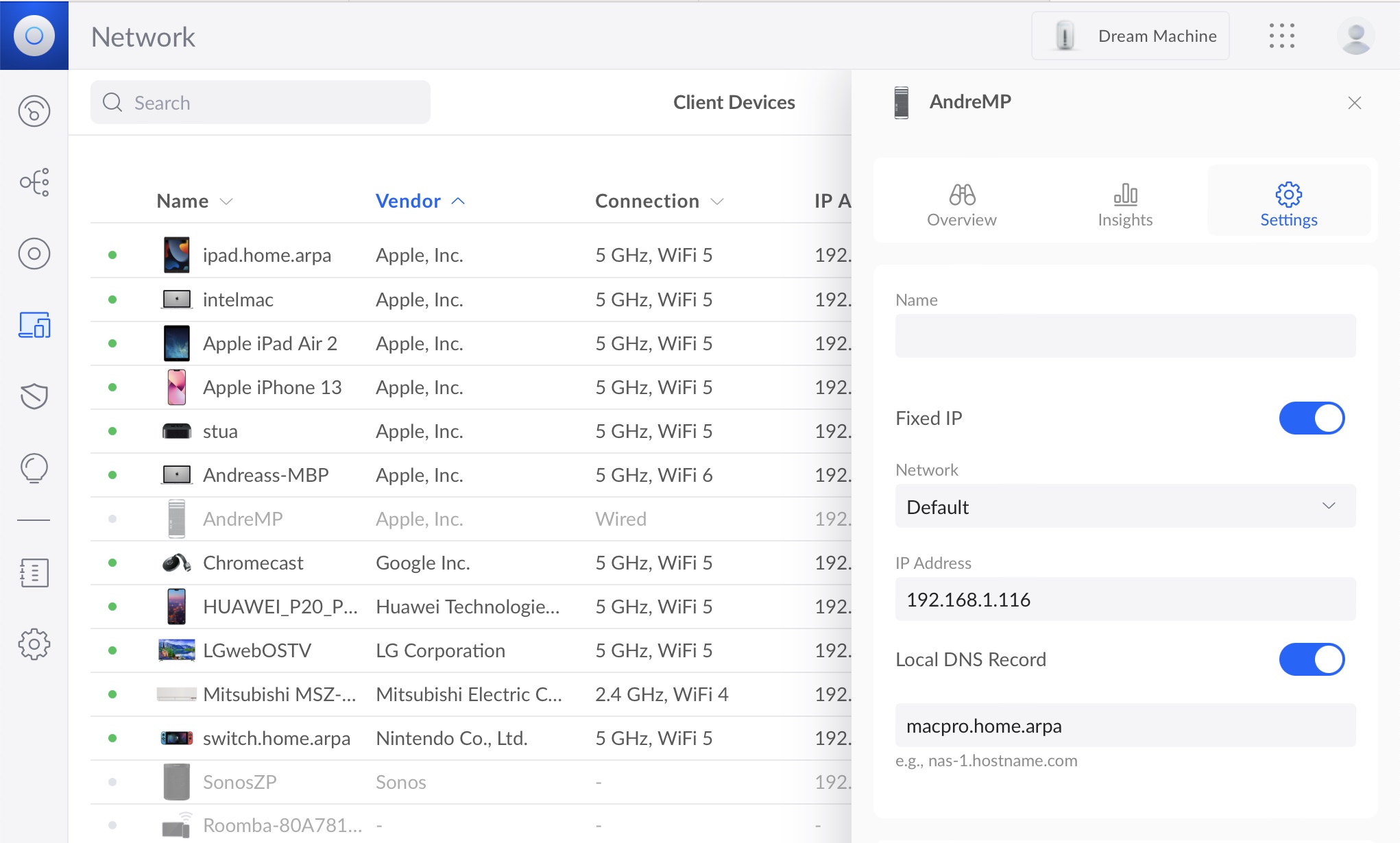This screenshot has height=843, width=1400.
Task: Click the HUAWEI_P20 phone icon
Action: 177,607
